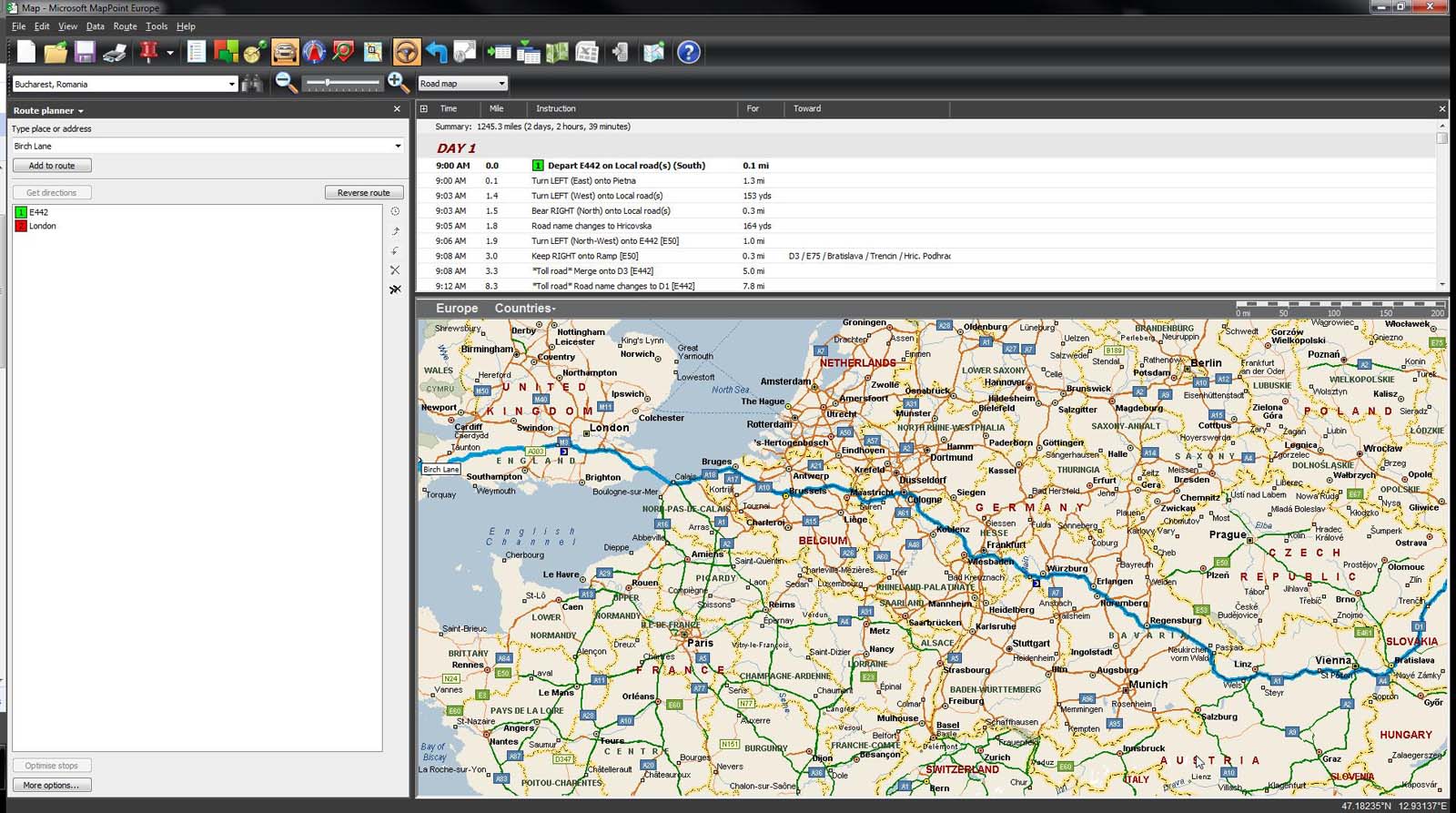Adjust the map zoom slider handle
The image size is (1456, 813).
pyautogui.click(x=327, y=83)
